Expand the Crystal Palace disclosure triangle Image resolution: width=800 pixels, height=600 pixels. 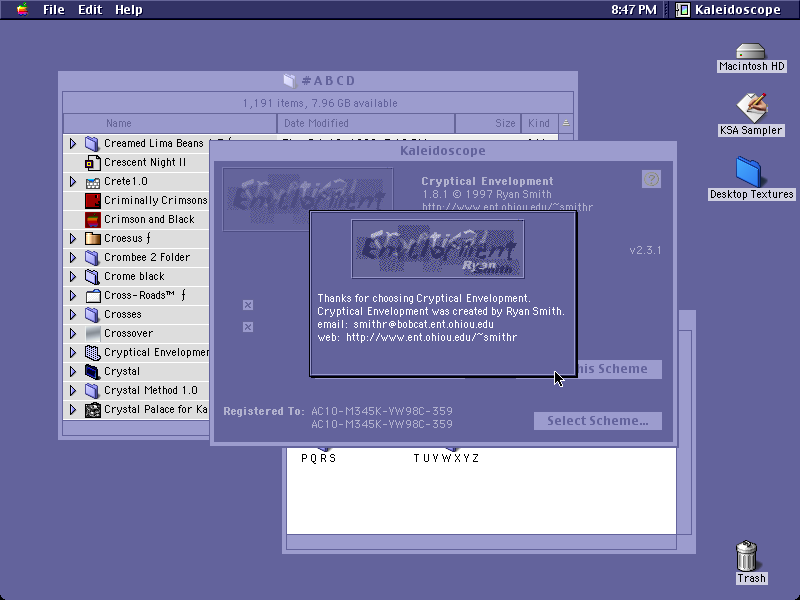coord(73,410)
